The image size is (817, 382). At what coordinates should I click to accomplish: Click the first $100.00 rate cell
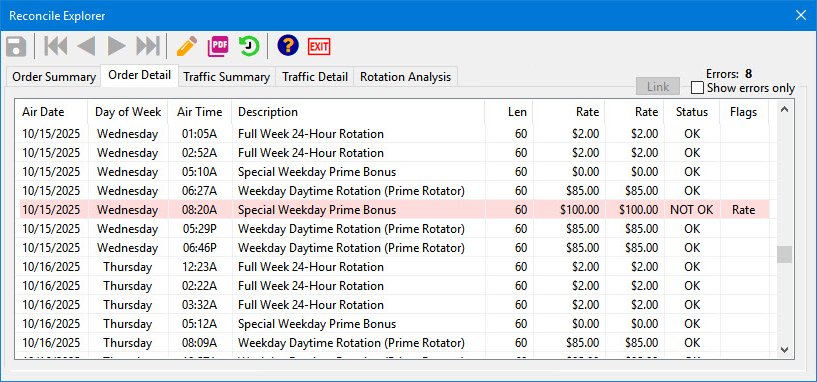[569, 210]
